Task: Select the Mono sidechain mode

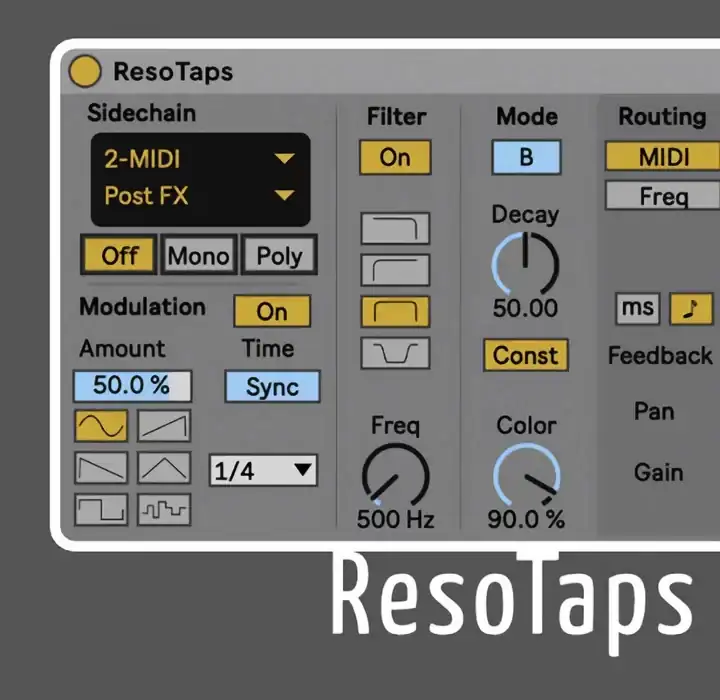Action: tap(198, 255)
